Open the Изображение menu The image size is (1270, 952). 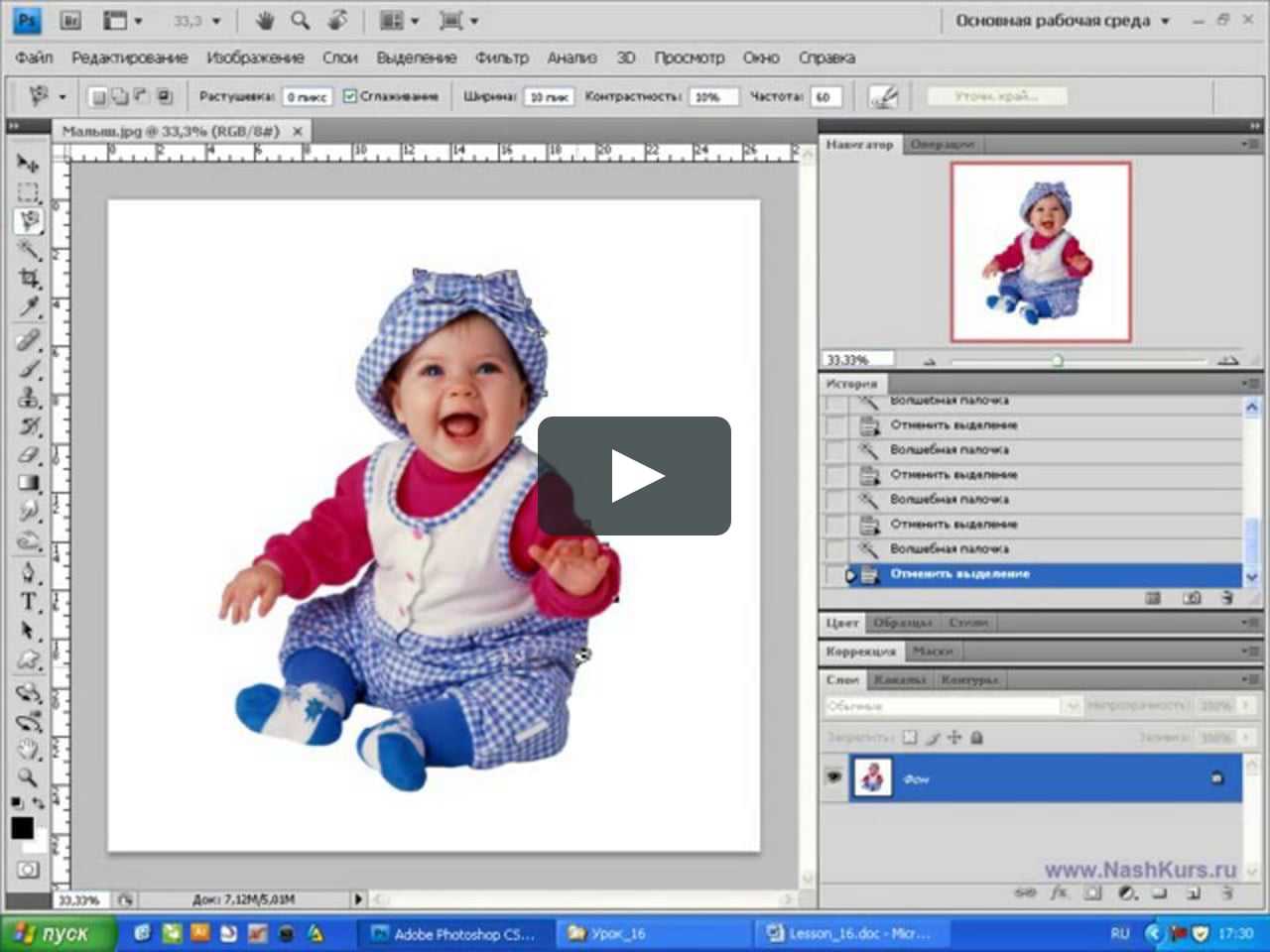point(255,58)
